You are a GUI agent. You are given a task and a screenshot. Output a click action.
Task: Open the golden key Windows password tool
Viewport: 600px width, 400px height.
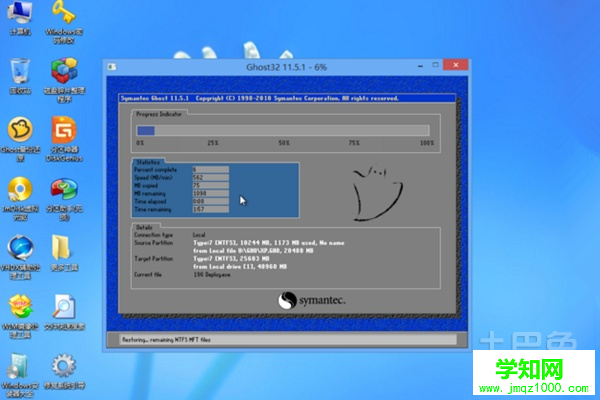(x=64, y=21)
